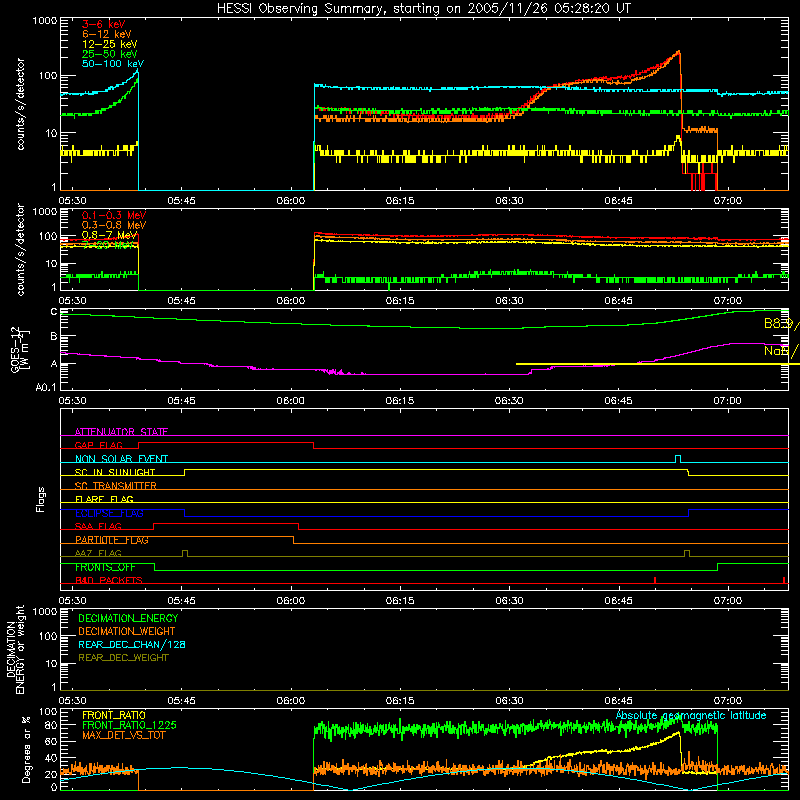Click the 0.3-0.8 MeV legend label
Image resolution: width=800 pixels, height=800 pixels.
pos(114,225)
